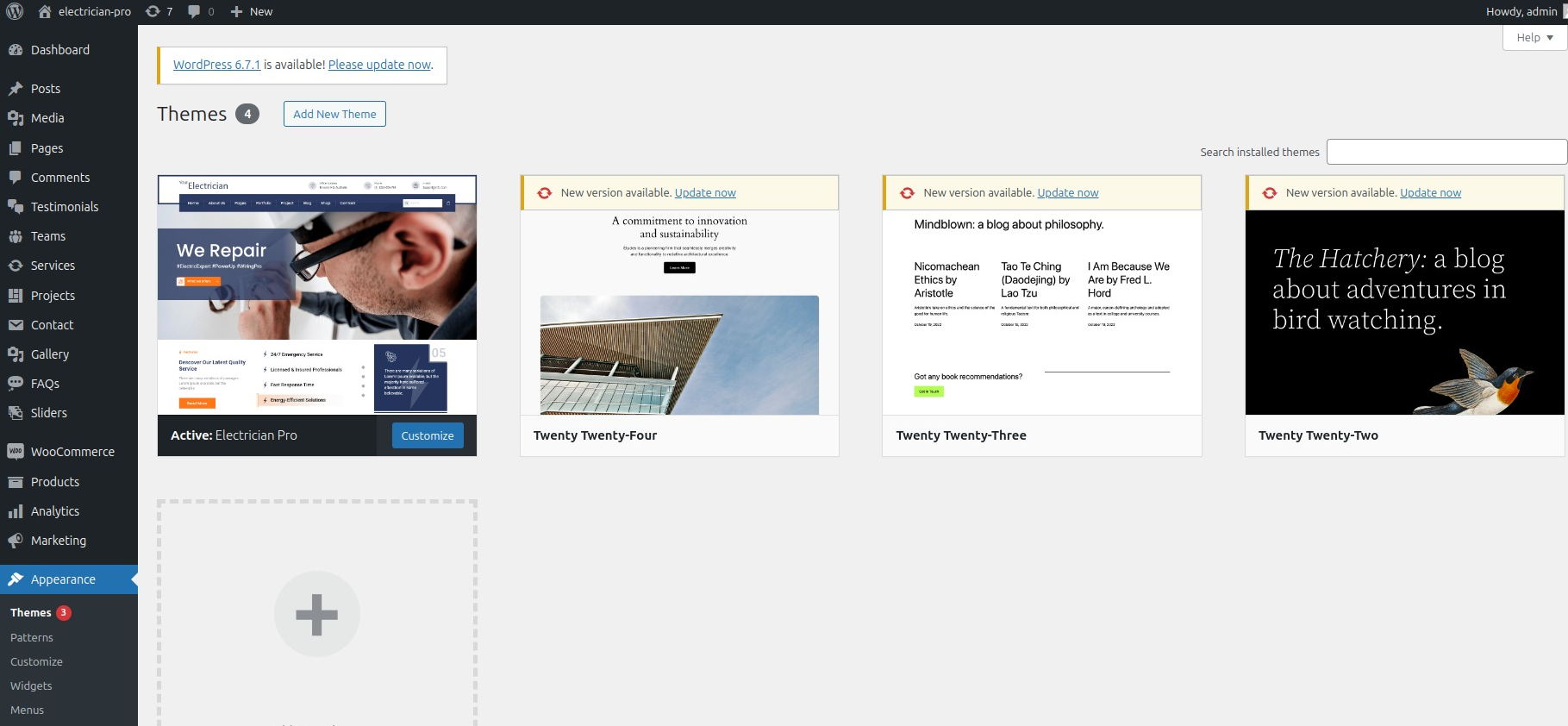Click the WordPress logo icon
Screen dimensions: 1568x726
[x=15, y=11]
